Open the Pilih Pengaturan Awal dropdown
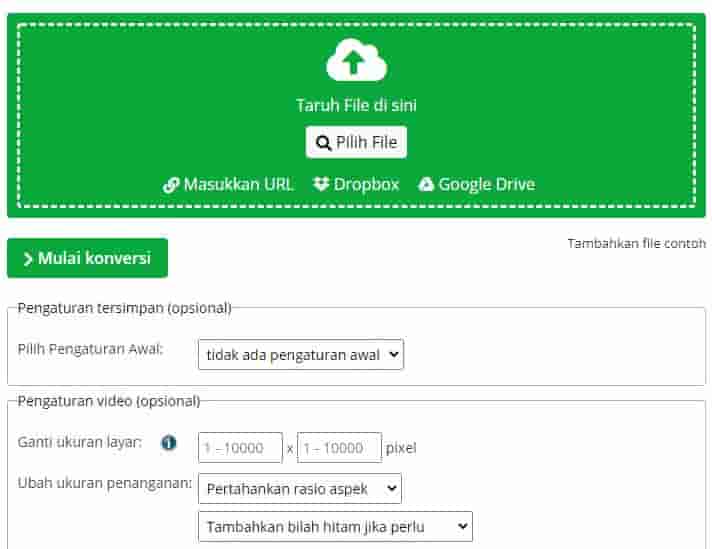This screenshot has width=712, height=549. pyautogui.click(x=301, y=355)
